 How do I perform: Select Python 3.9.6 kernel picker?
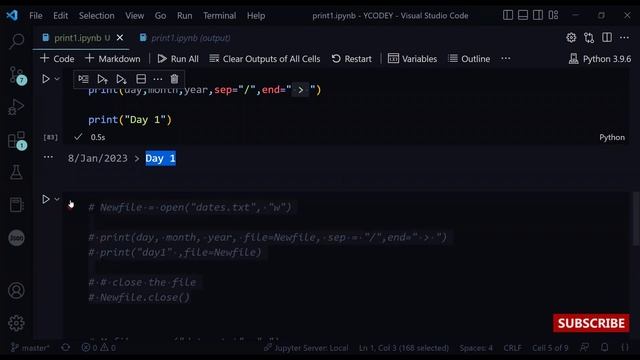coord(600,59)
